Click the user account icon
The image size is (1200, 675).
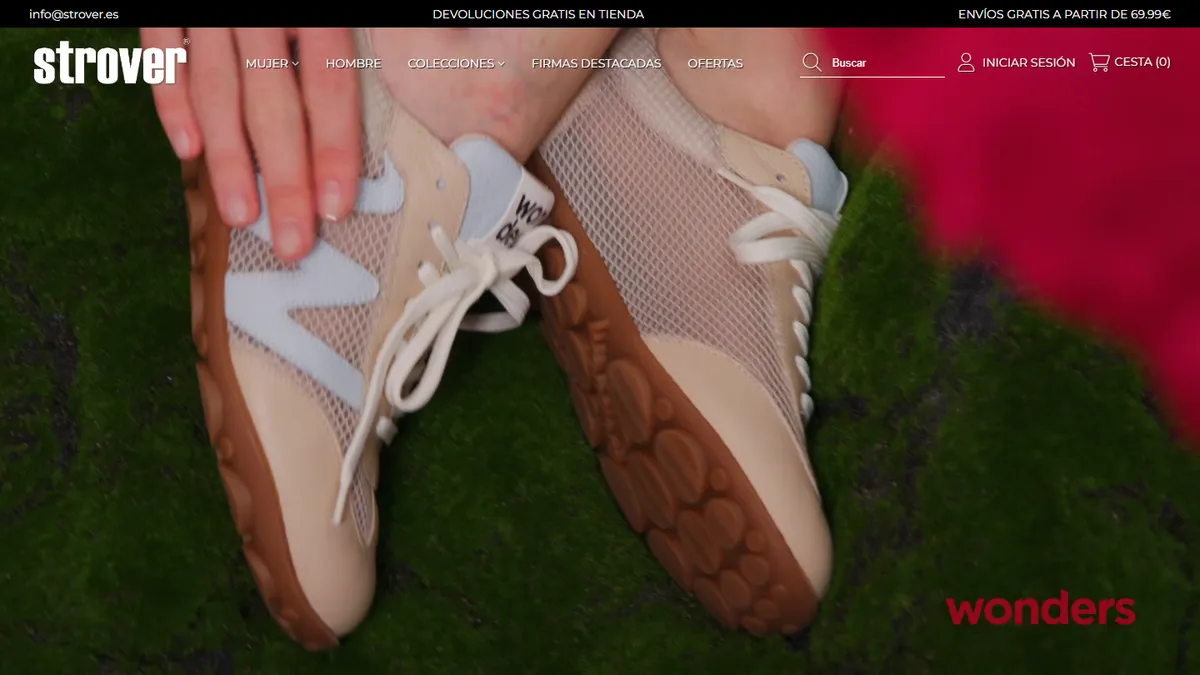(x=966, y=62)
